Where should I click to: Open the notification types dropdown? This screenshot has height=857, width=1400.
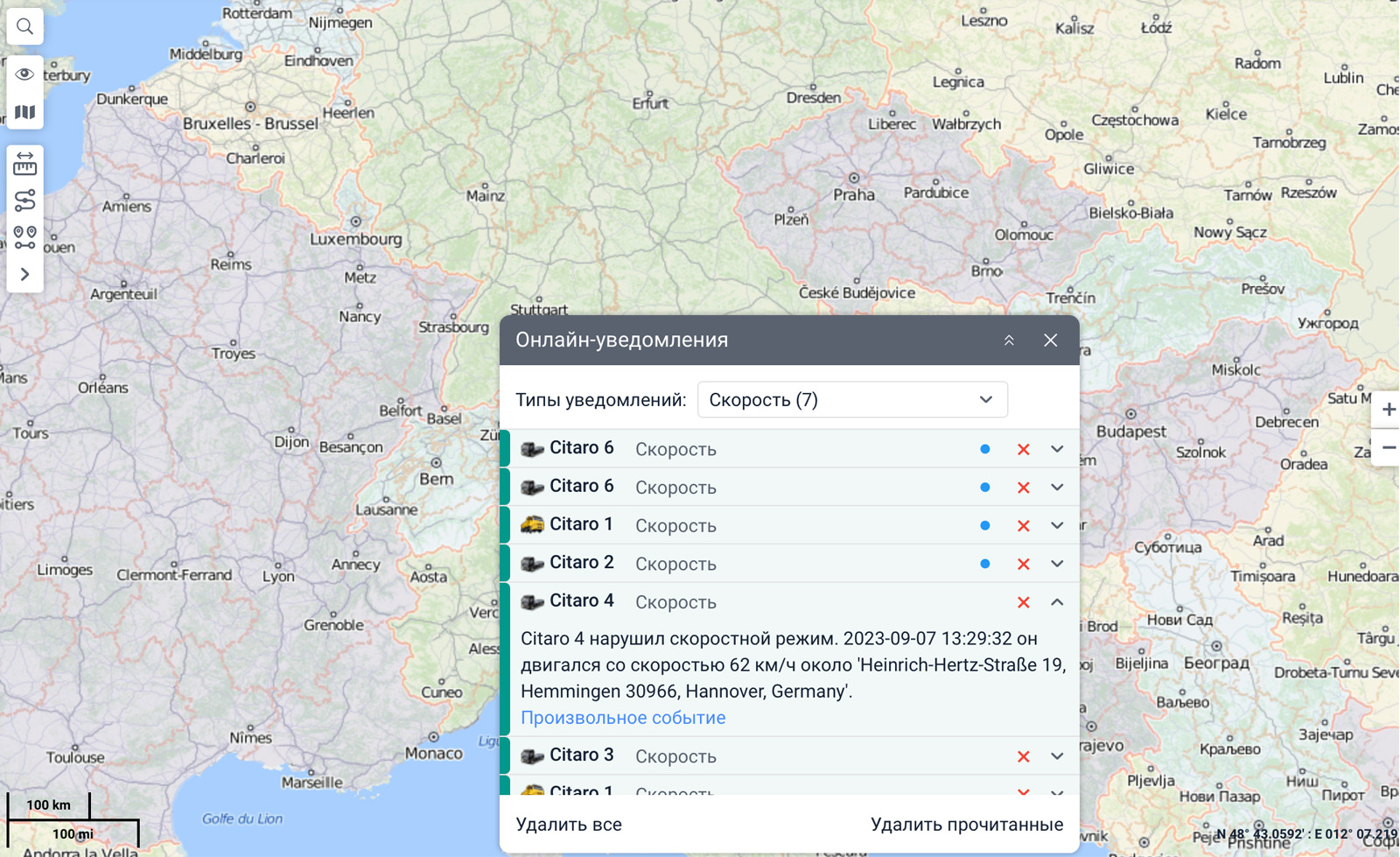tap(851, 400)
